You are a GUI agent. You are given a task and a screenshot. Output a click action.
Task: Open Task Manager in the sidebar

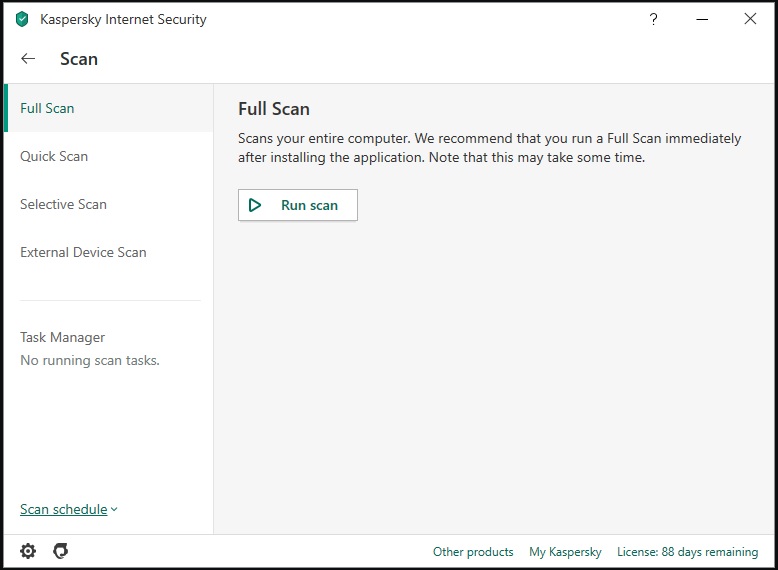tap(63, 337)
